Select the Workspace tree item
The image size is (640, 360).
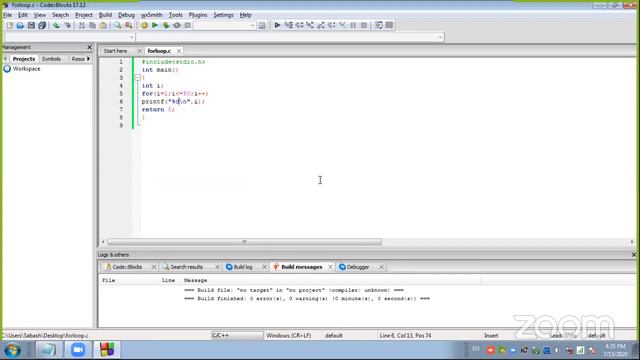click(x=26, y=69)
